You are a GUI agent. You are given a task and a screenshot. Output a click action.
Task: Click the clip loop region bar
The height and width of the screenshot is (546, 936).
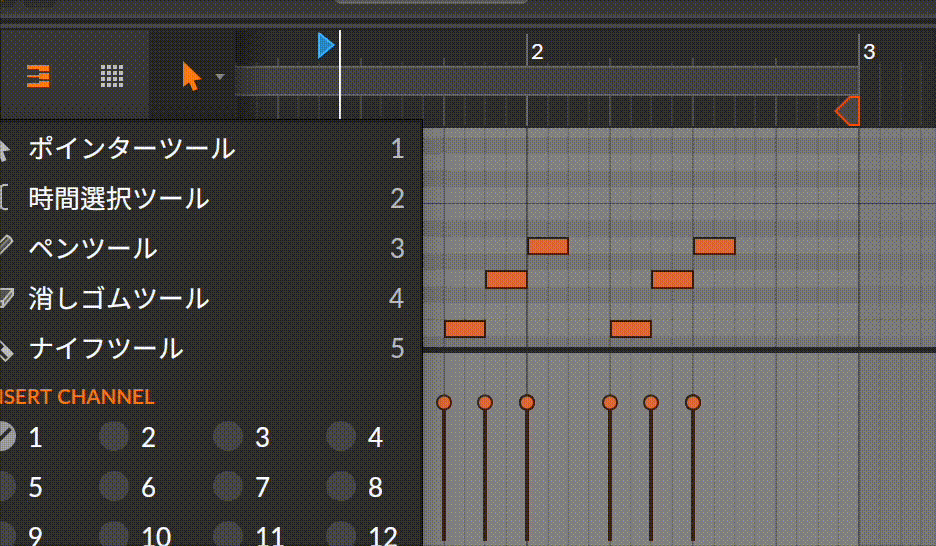pyautogui.click(x=547, y=81)
